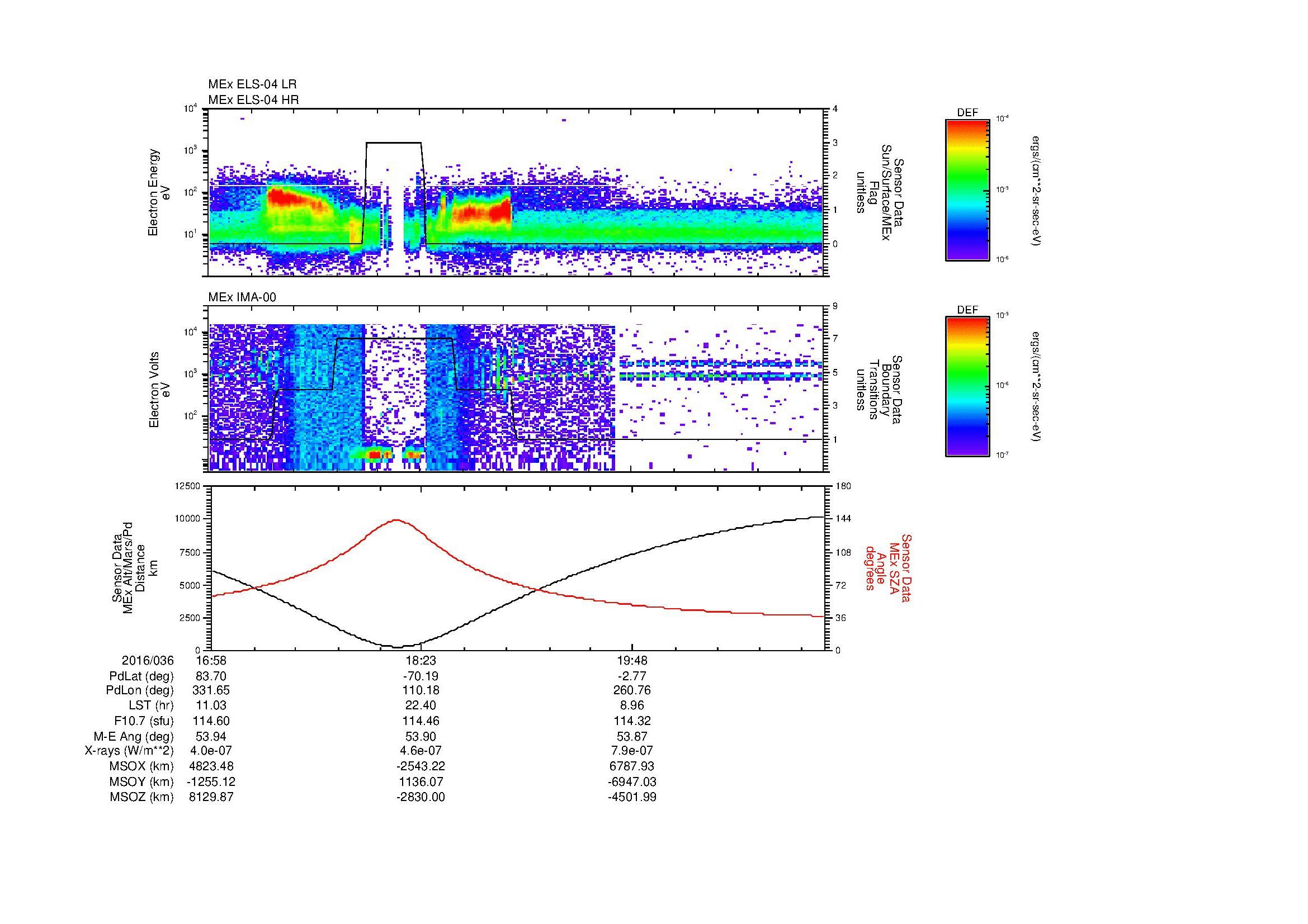
Task: Click the 'Electron Volts eV' axis label
Action: click(x=159, y=390)
